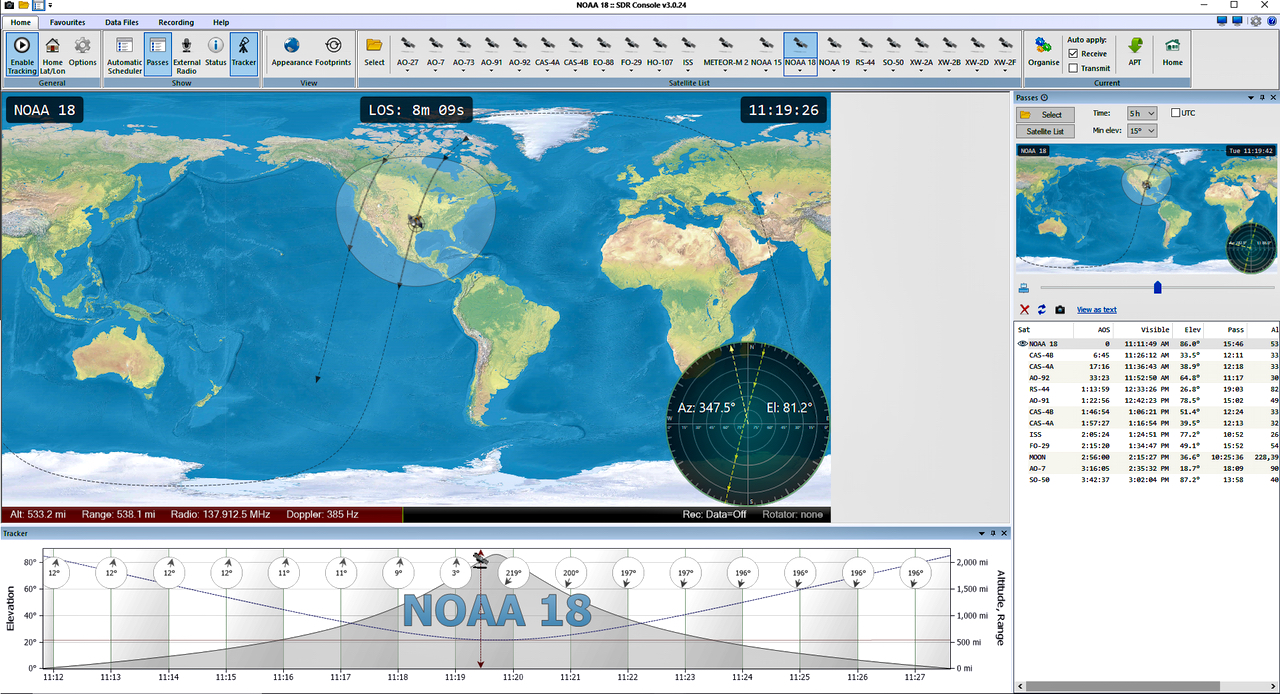The height and width of the screenshot is (694, 1280).
Task: Open the Organise satellites tool
Action: 1044,53
